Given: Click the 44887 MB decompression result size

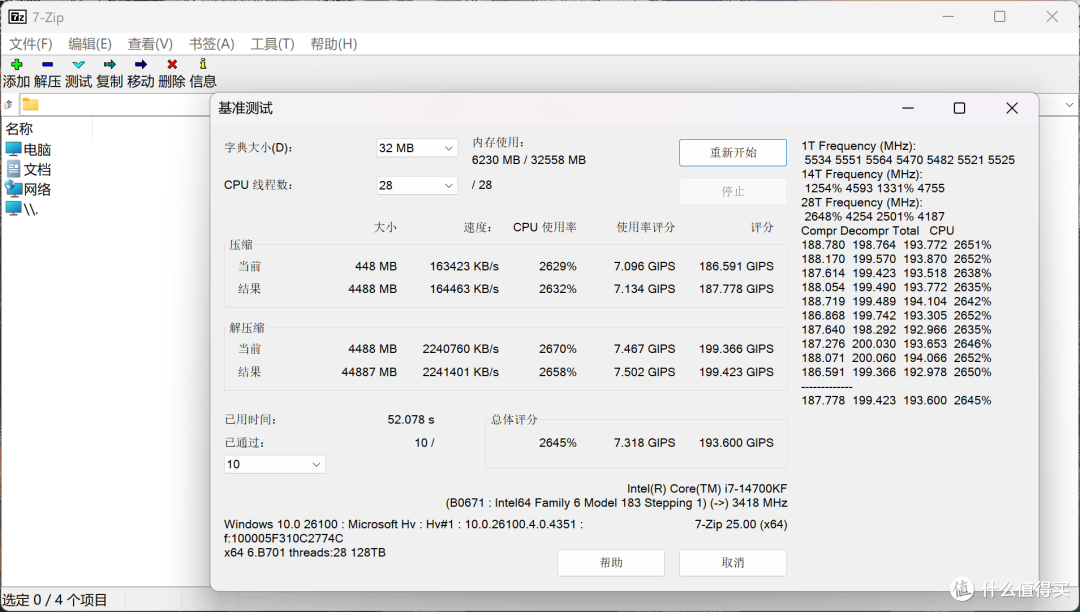Looking at the screenshot, I should [x=369, y=372].
